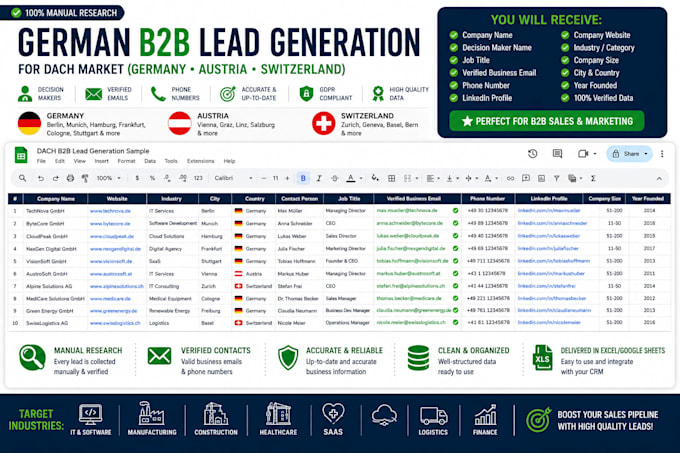Open version history clock icon
Image resolution: width=680 pixels, height=453 pixels.
(x=533, y=153)
